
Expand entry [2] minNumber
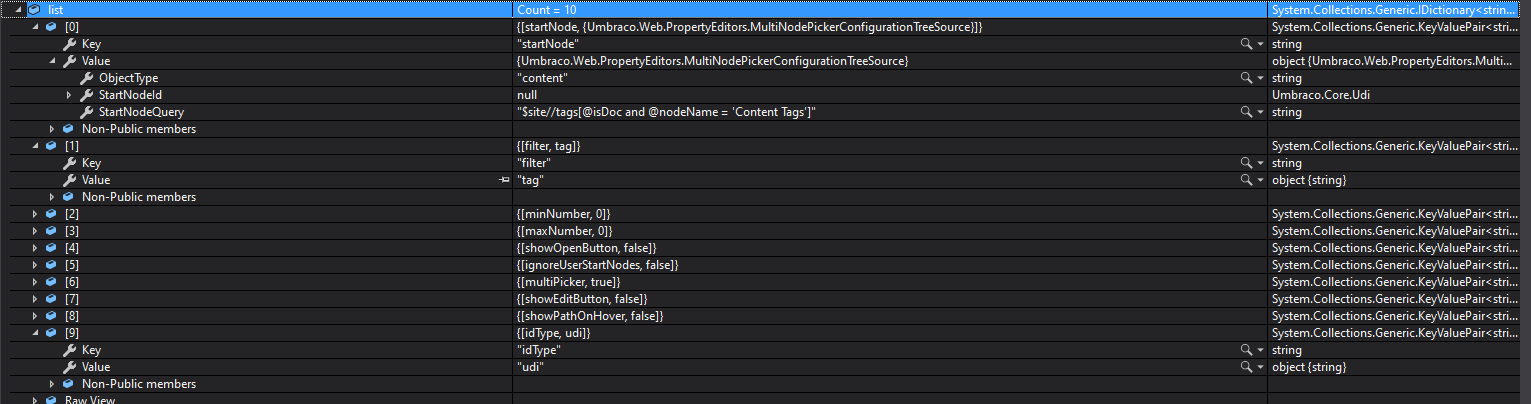(36, 214)
